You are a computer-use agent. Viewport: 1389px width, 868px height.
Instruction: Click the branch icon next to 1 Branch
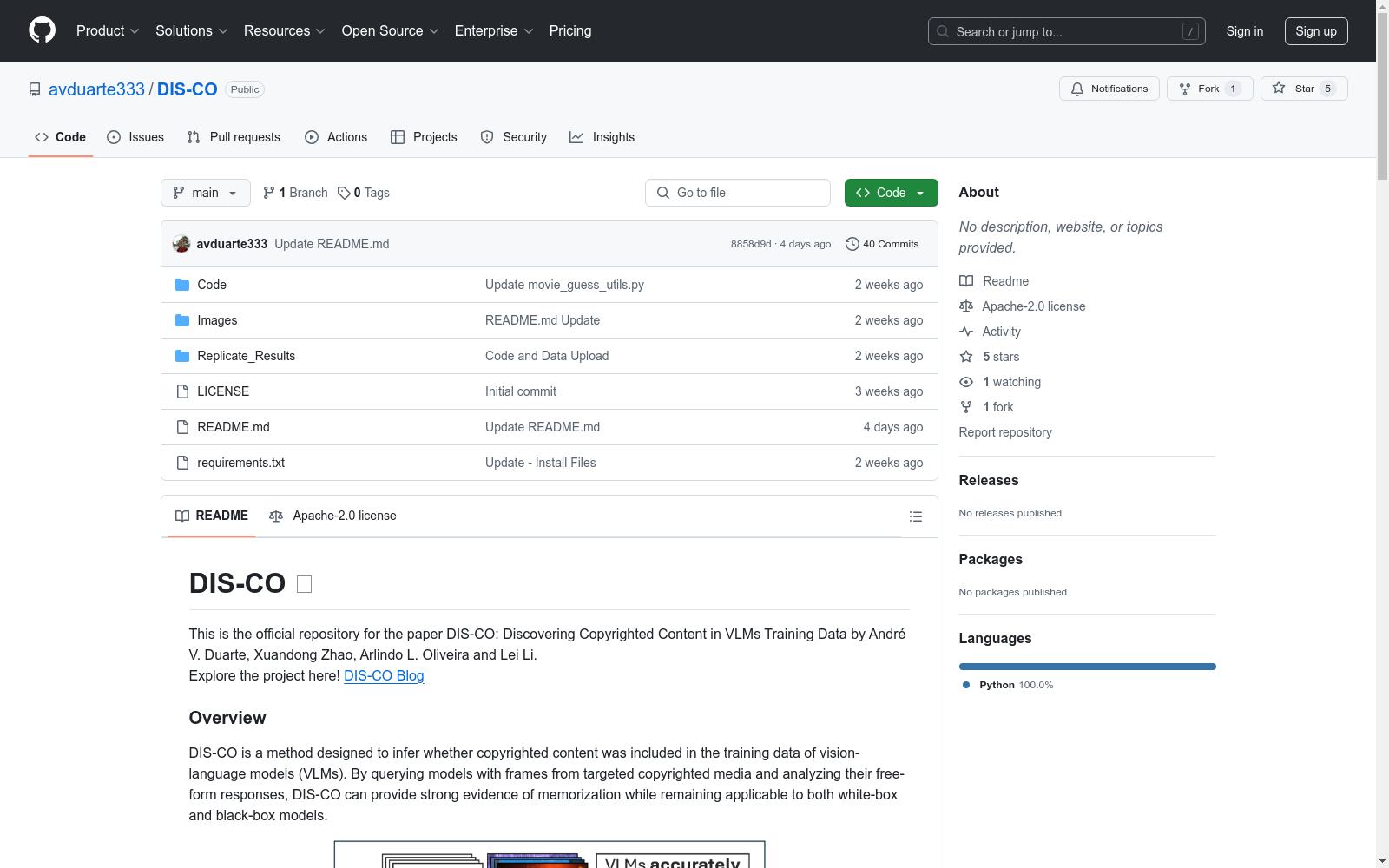click(269, 193)
